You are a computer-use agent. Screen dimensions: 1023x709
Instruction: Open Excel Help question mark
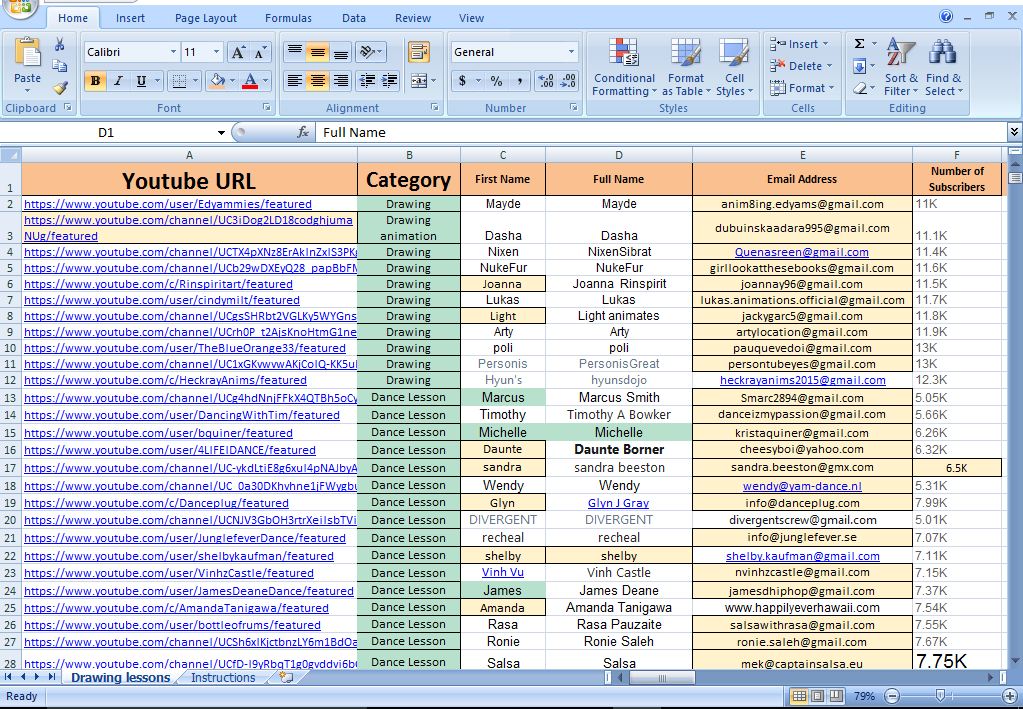pos(946,17)
